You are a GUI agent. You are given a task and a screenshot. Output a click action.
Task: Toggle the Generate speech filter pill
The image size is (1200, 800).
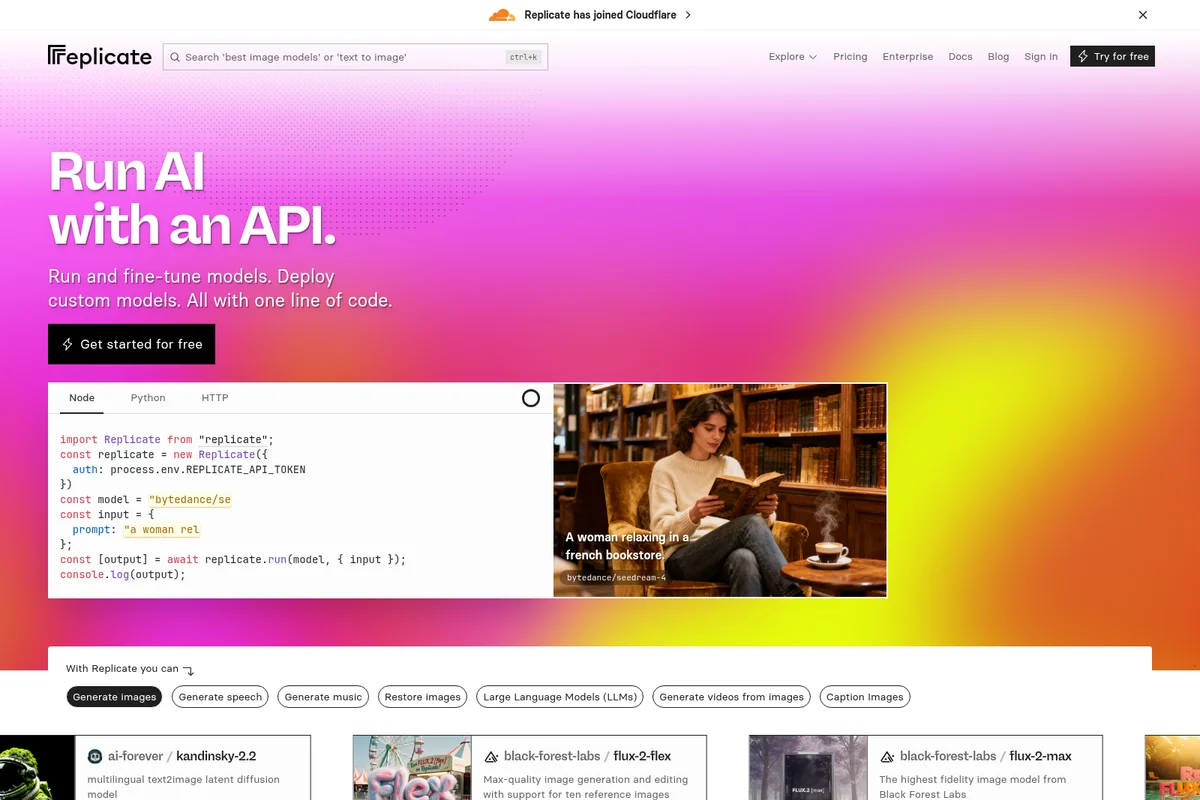pyautogui.click(x=220, y=697)
